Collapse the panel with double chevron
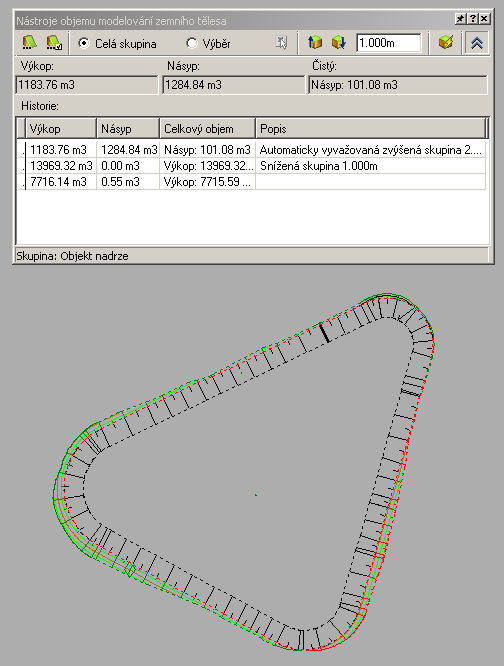The width and height of the screenshot is (504, 666). [476, 43]
